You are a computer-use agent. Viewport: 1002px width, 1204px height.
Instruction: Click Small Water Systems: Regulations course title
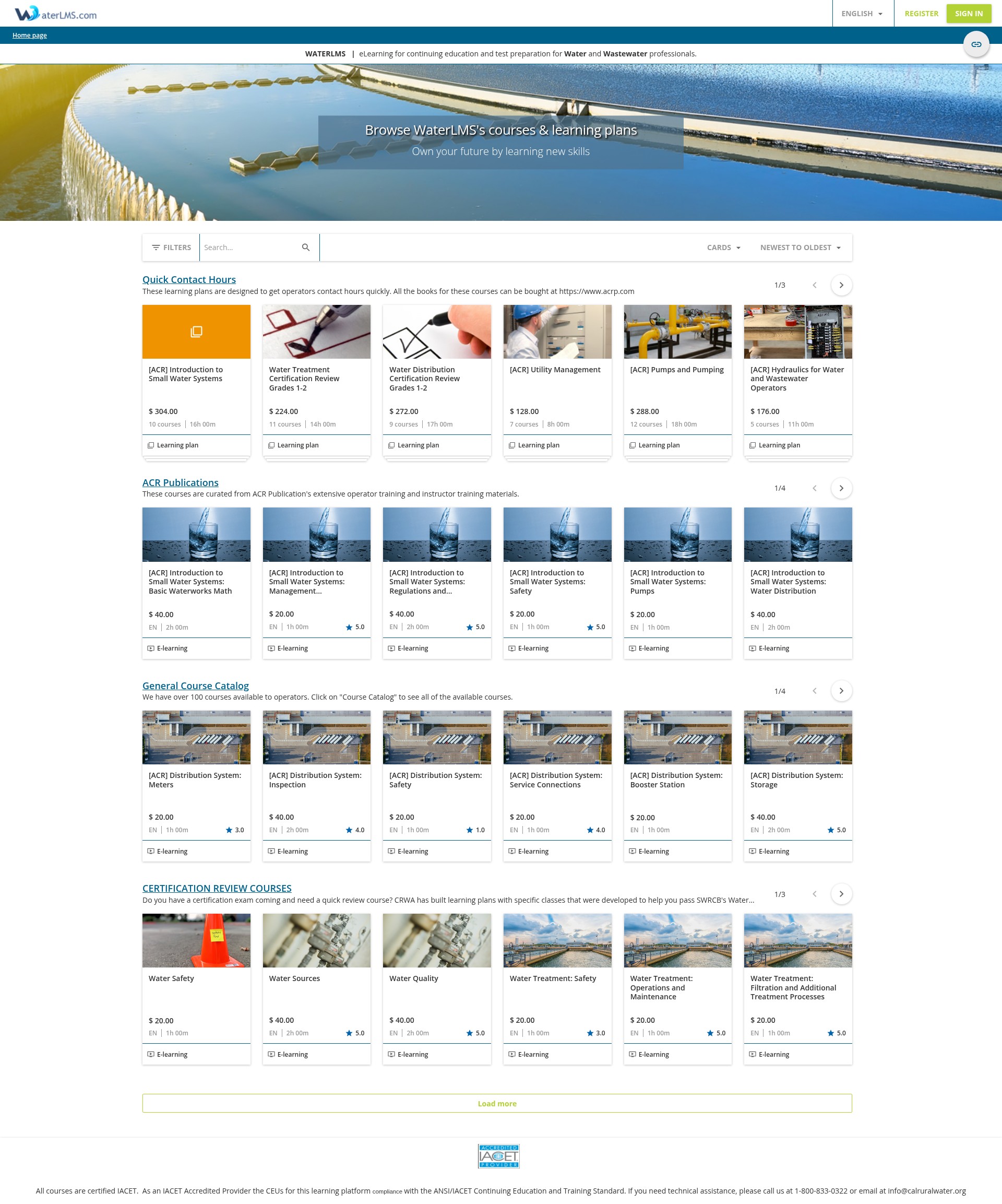[x=427, y=581]
